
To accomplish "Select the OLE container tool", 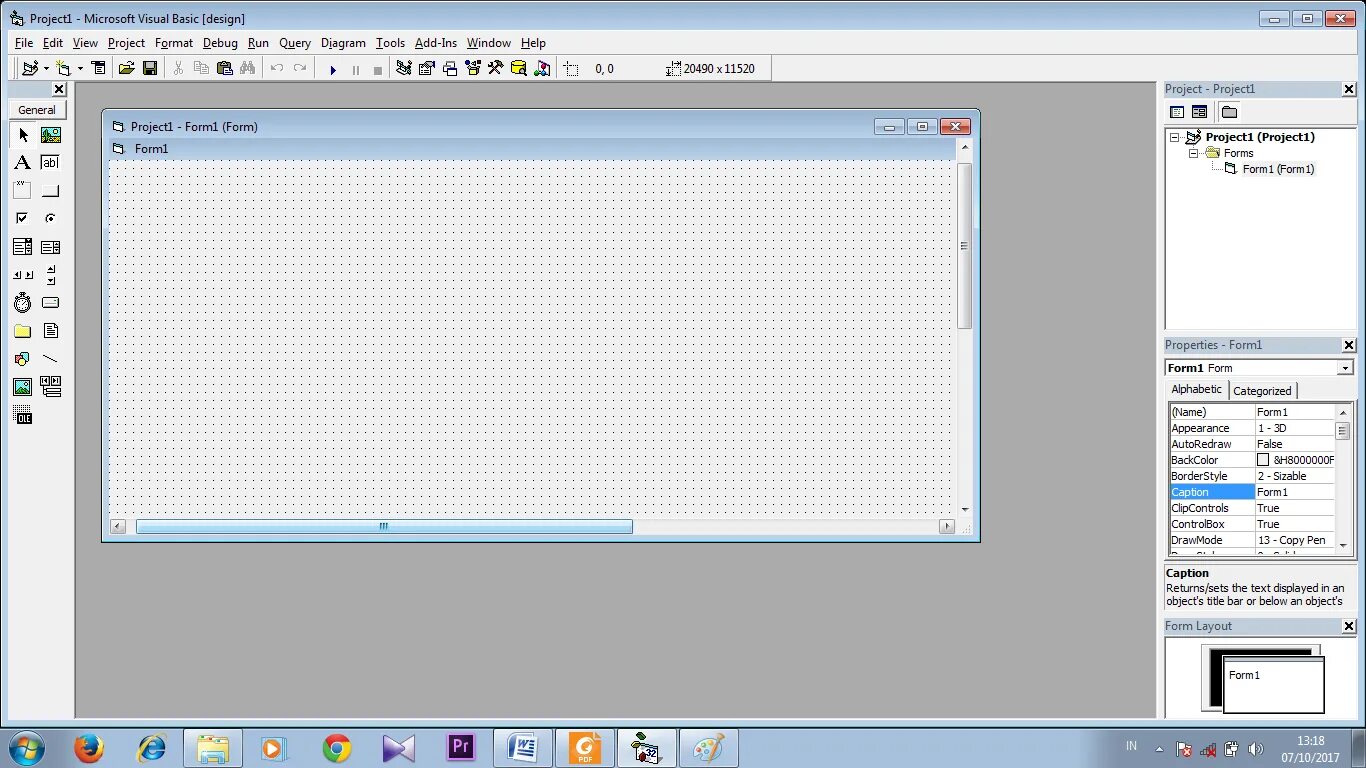I will tap(23, 415).
